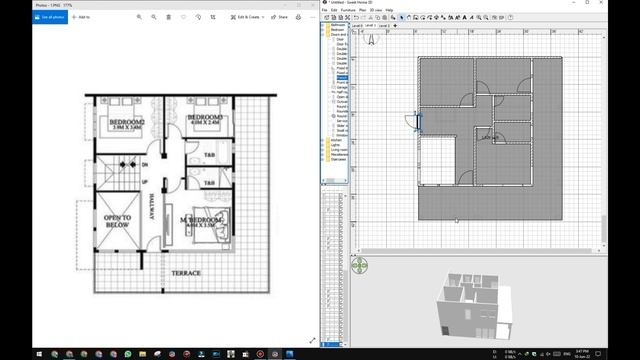Open the Edit menu in Sweet Home 3D
Image resolution: width=640 pixels, height=360 pixels.
point(334,10)
